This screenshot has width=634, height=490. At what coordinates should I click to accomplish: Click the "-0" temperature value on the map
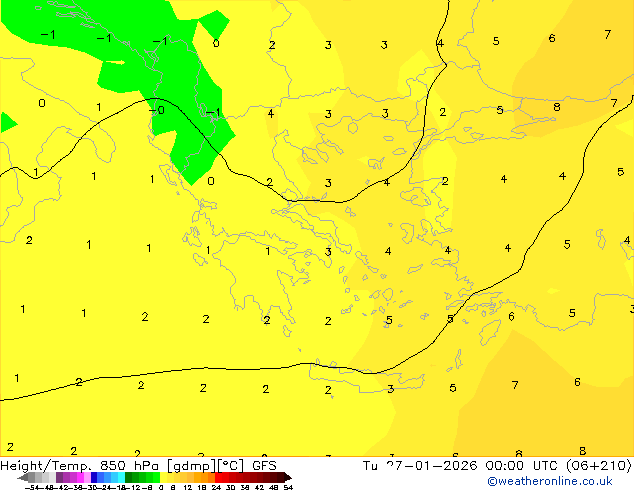156,110
